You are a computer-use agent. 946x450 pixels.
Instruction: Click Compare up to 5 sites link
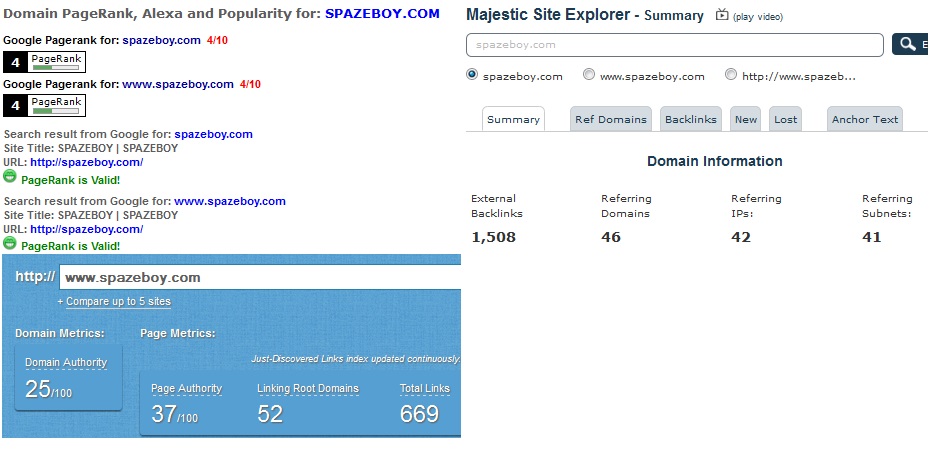pos(118,302)
